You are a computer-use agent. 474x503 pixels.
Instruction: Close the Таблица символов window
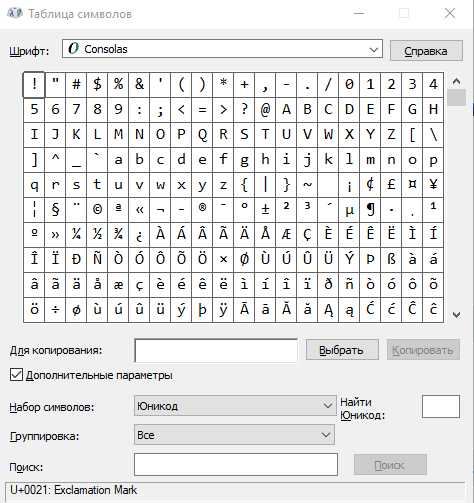click(x=450, y=13)
